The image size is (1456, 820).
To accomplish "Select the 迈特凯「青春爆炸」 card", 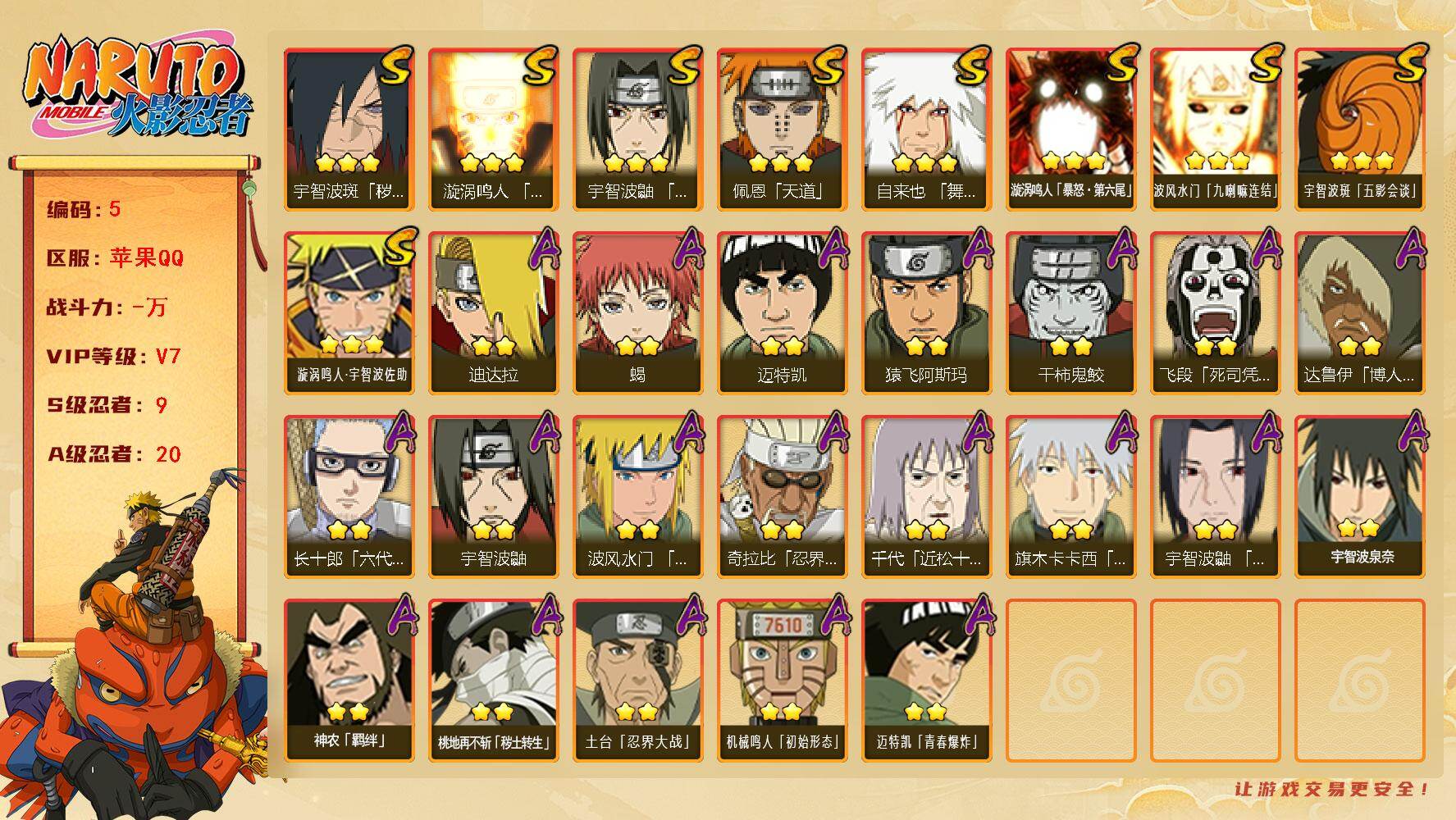I will pos(926,680).
